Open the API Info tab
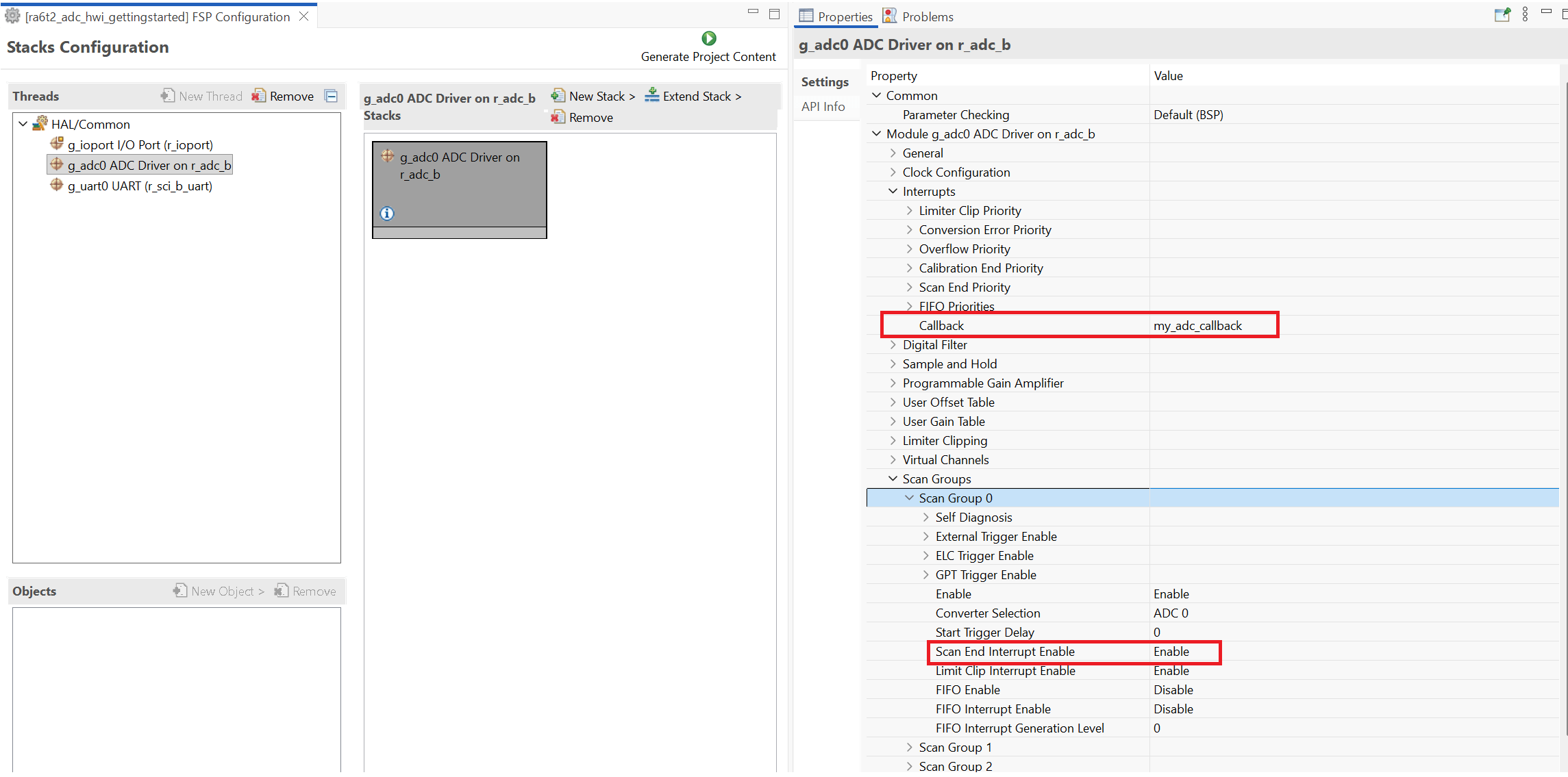The image size is (1568, 777). pyautogui.click(x=823, y=107)
